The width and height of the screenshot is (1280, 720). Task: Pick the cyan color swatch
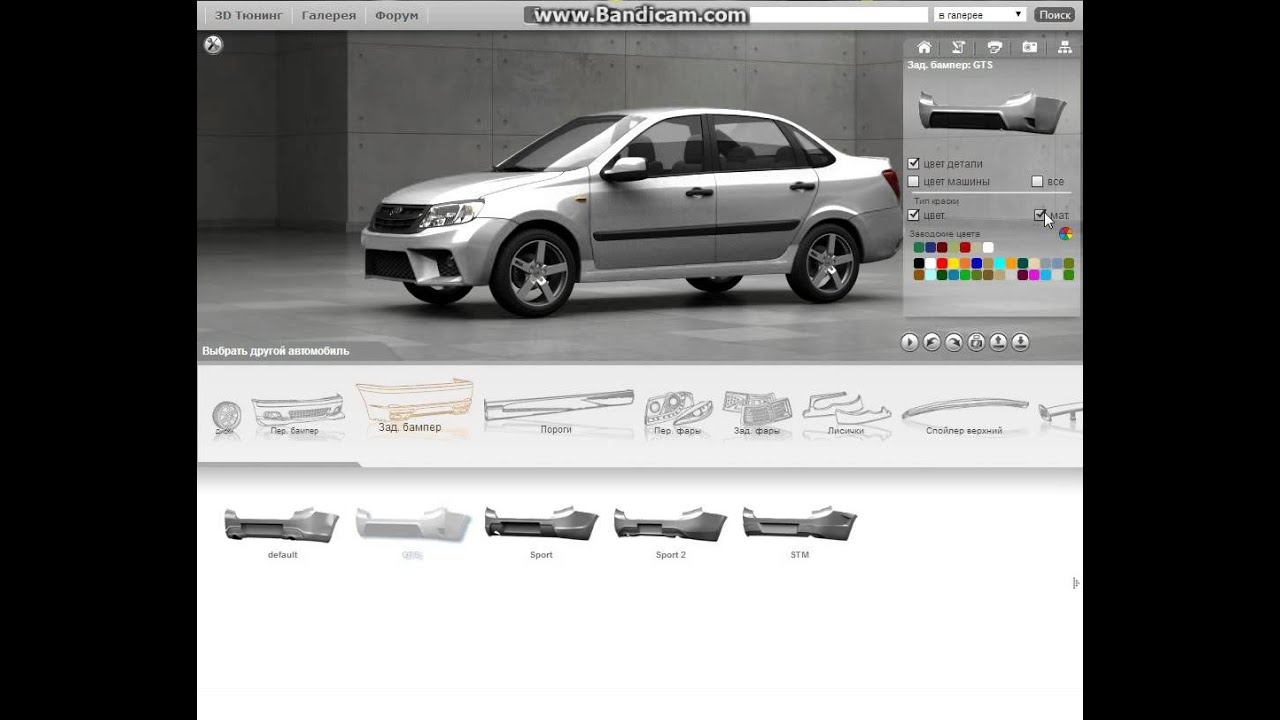(1000, 263)
